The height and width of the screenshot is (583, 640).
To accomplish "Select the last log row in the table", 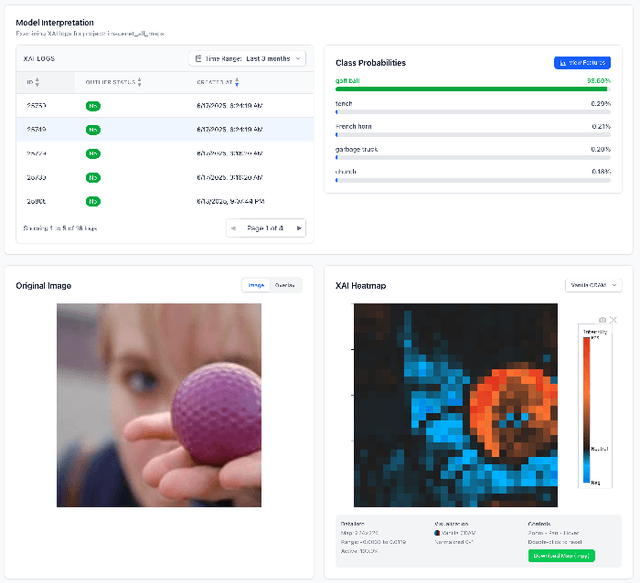I will [x=165, y=201].
